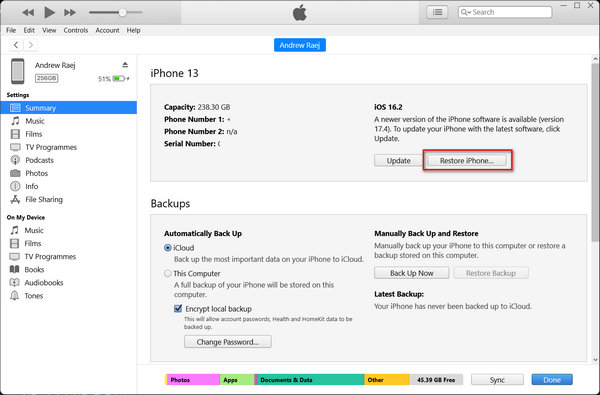Image resolution: width=600 pixels, height=395 pixels.
Task: Click the Restore Backup button
Action: pos(491,273)
